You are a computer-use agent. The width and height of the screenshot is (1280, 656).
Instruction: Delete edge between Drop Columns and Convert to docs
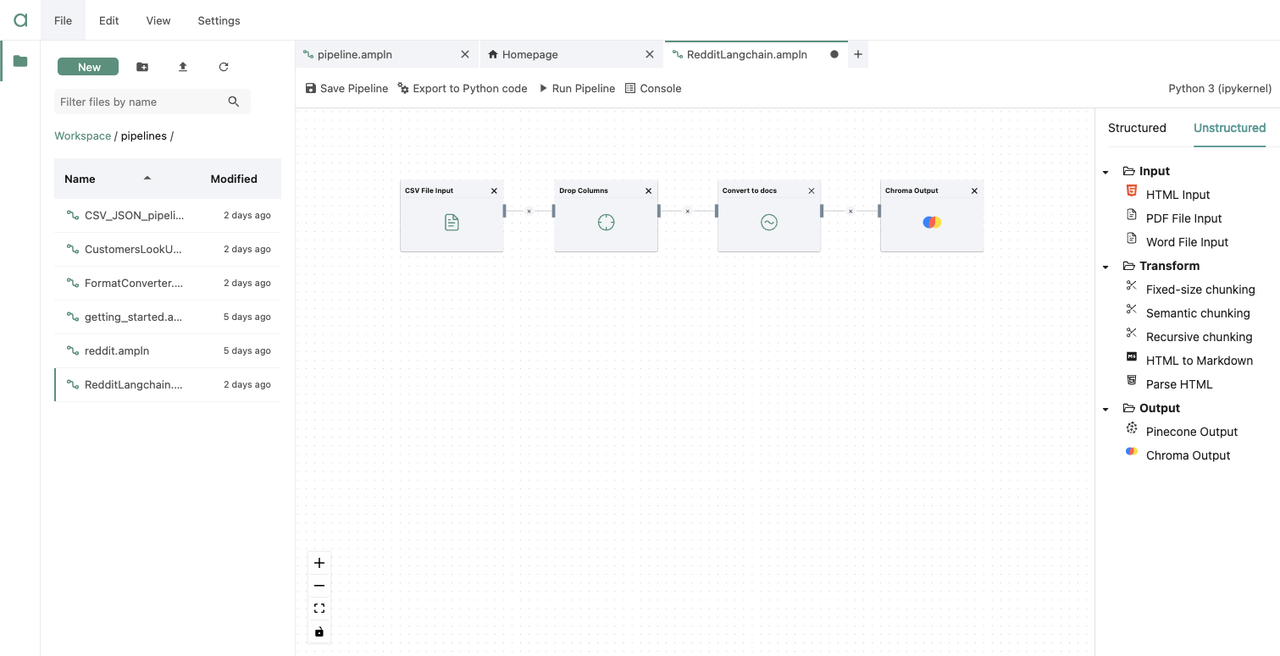pyautogui.click(x=687, y=211)
